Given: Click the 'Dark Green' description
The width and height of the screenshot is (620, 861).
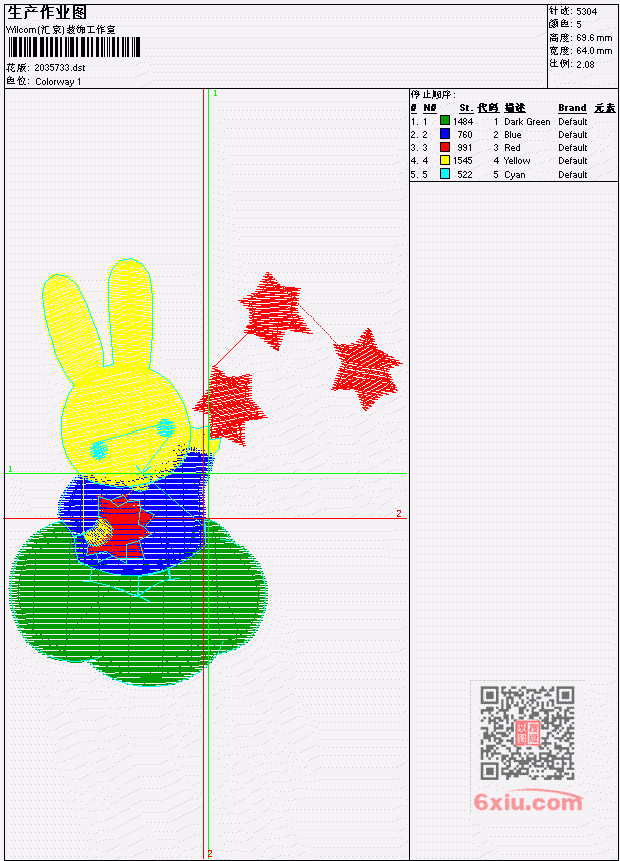Looking at the screenshot, I should (x=527, y=122).
